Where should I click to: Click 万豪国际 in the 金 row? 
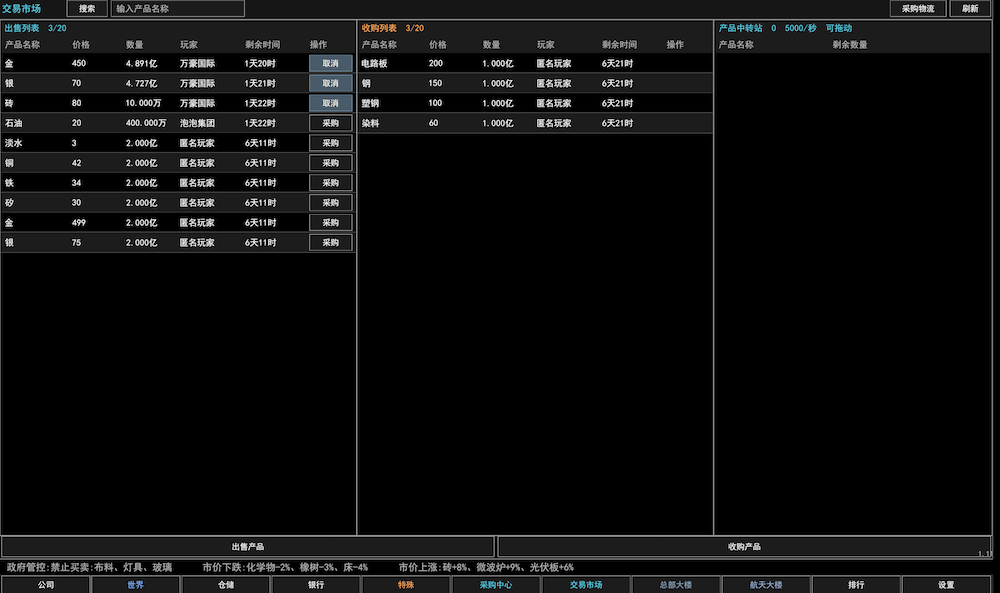click(x=197, y=63)
